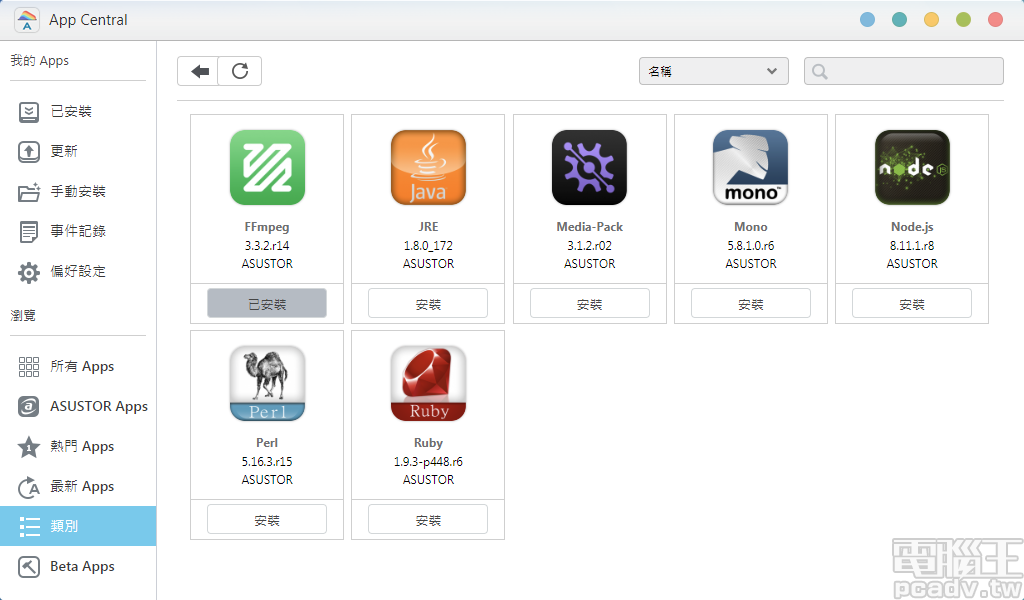Image resolution: width=1024 pixels, height=600 pixels.
Task: Refresh the app list
Action: pos(240,71)
